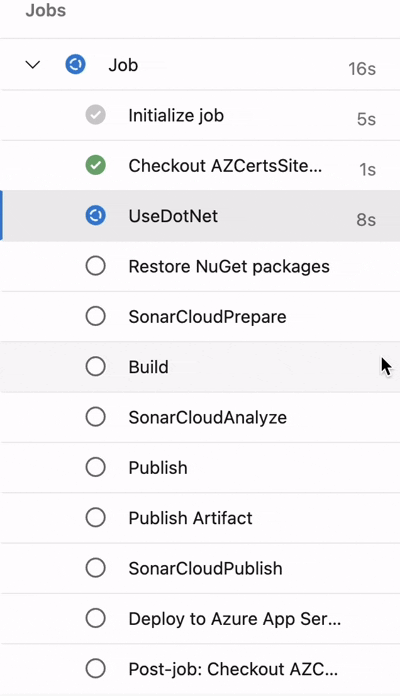Open the Post-job: Checkout AZC... step
400x696 pixels.
(x=200, y=668)
